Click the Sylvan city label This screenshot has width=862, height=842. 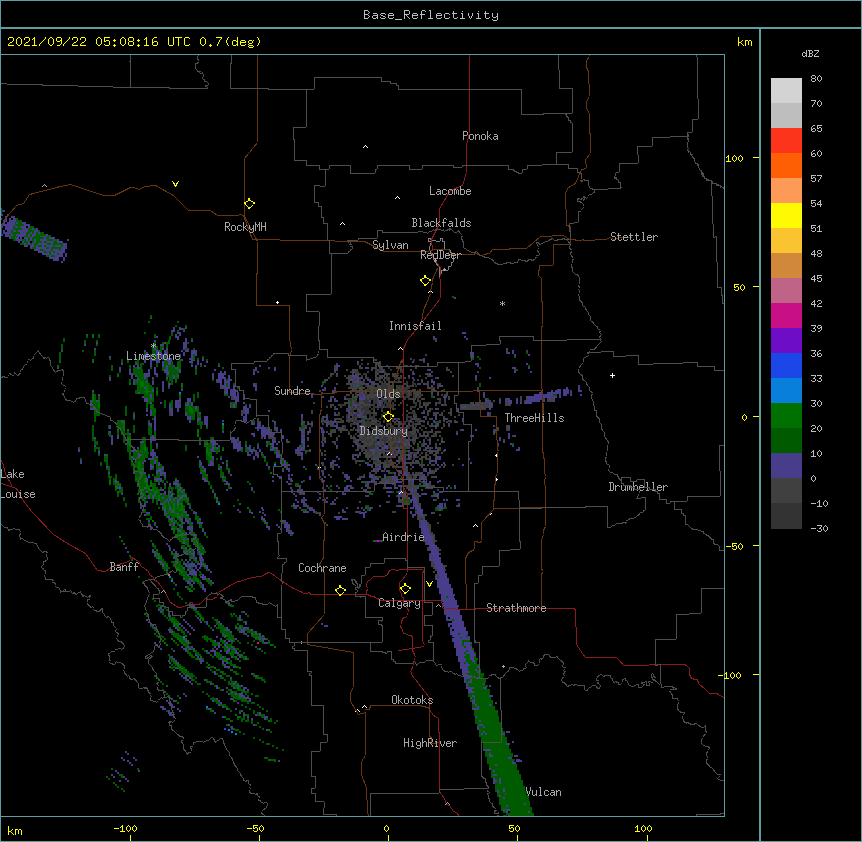coord(390,245)
